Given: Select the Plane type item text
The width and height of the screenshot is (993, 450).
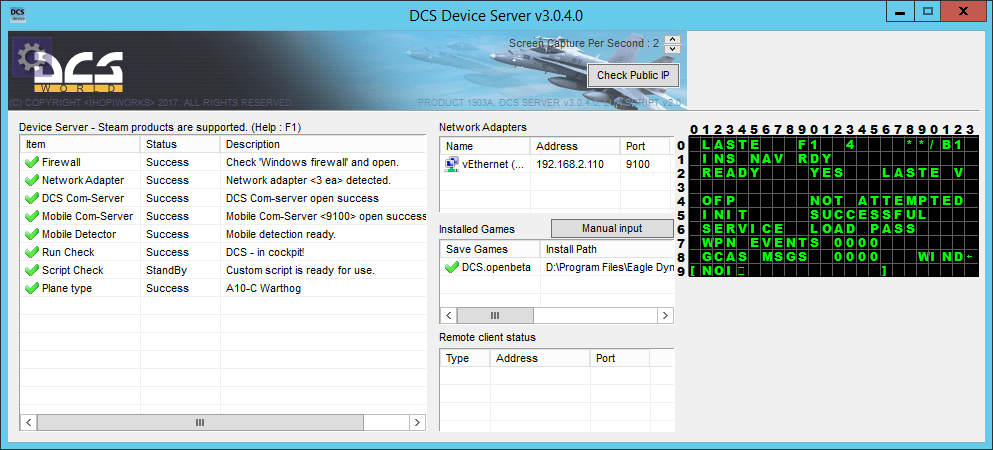Looking at the screenshot, I should tap(66, 288).
